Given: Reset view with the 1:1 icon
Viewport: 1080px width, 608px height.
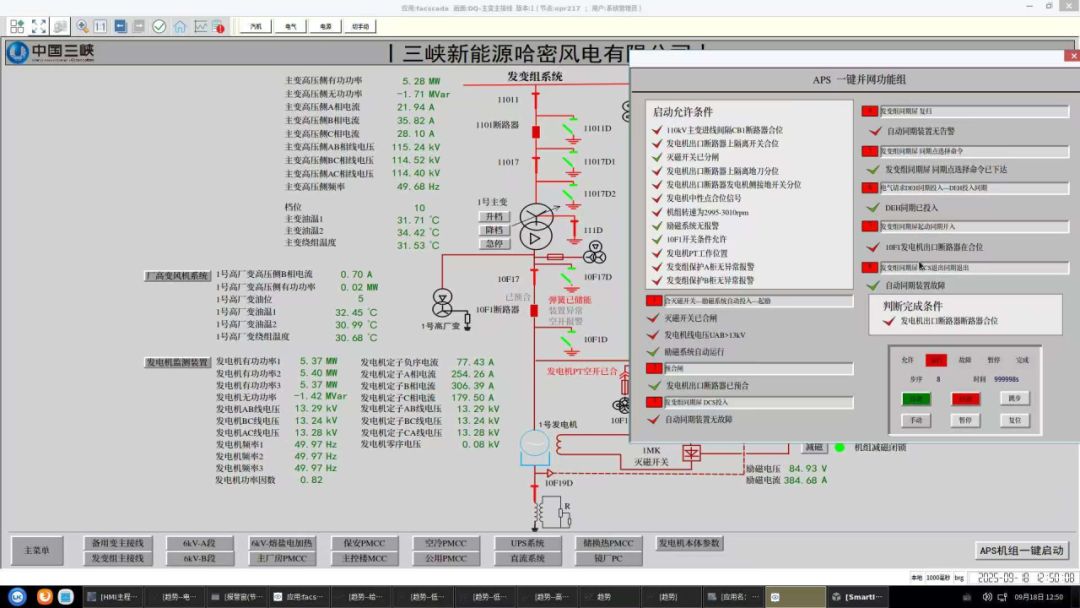Looking at the screenshot, I should pyautogui.click(x=101, y=26).
